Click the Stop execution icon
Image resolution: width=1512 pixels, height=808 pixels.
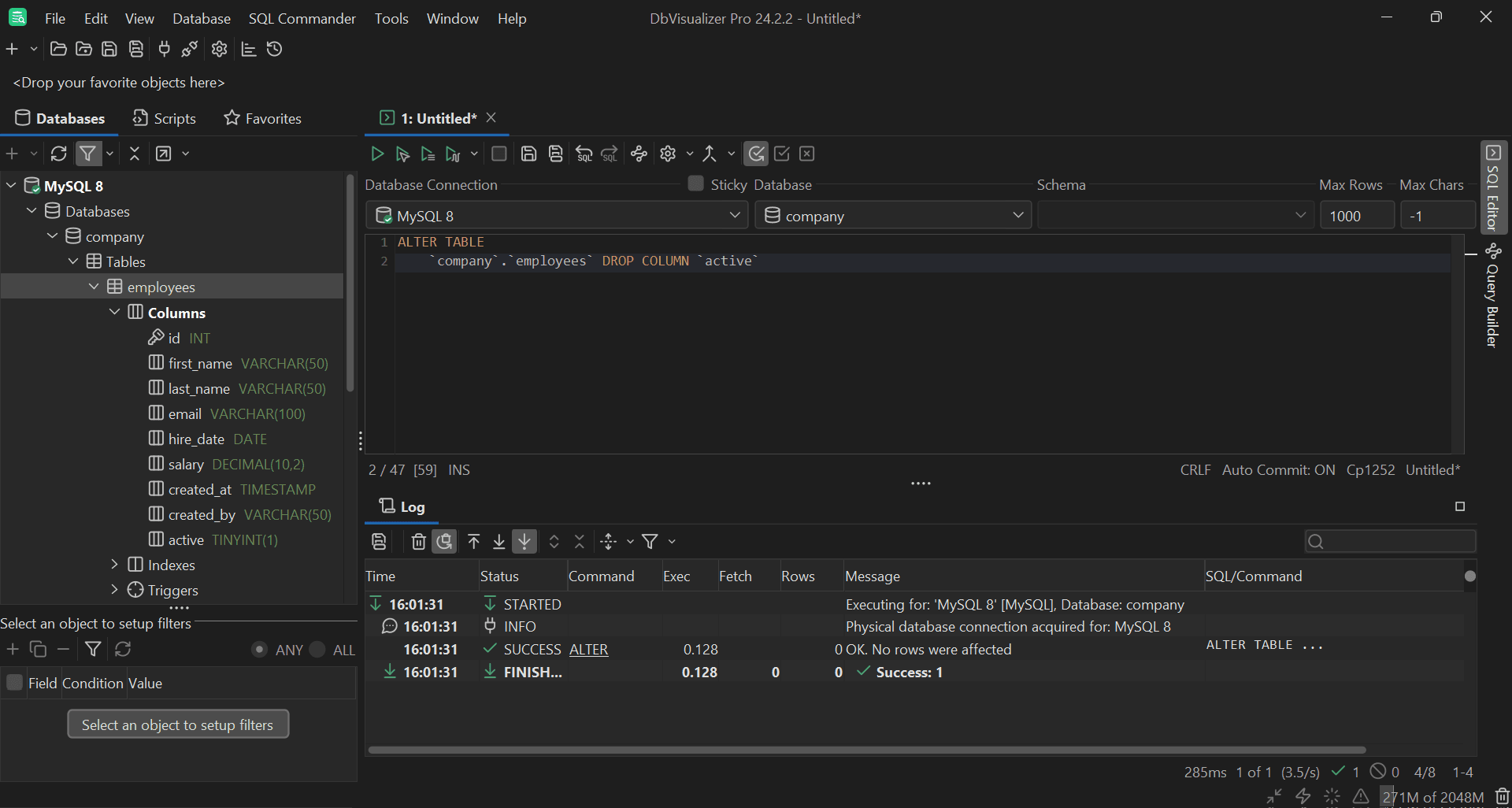coord(498,154)
